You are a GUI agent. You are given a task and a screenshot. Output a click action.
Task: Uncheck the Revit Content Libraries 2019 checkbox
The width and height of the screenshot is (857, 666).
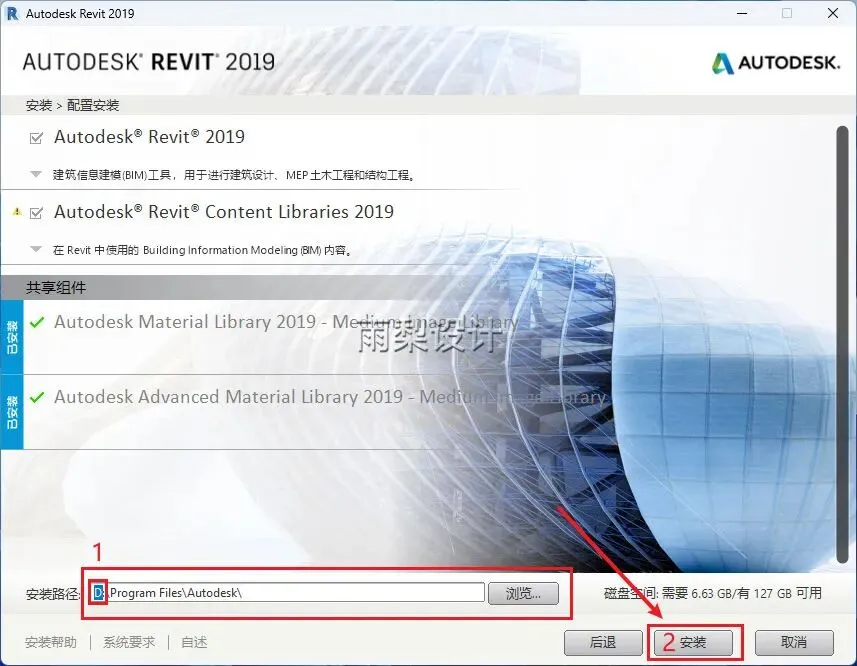coord(36,213)
